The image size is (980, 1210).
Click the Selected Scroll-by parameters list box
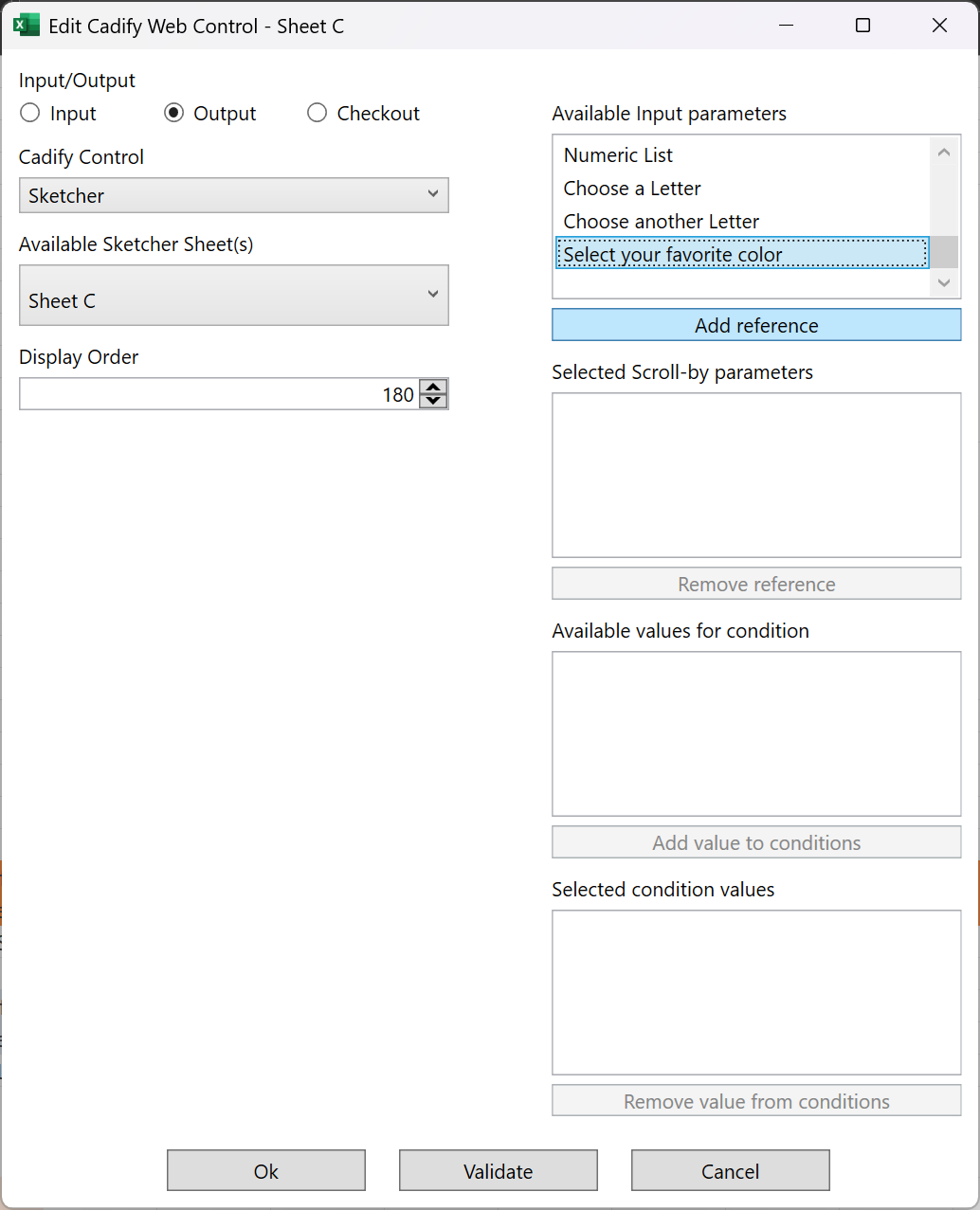click(x=756, y=476)
